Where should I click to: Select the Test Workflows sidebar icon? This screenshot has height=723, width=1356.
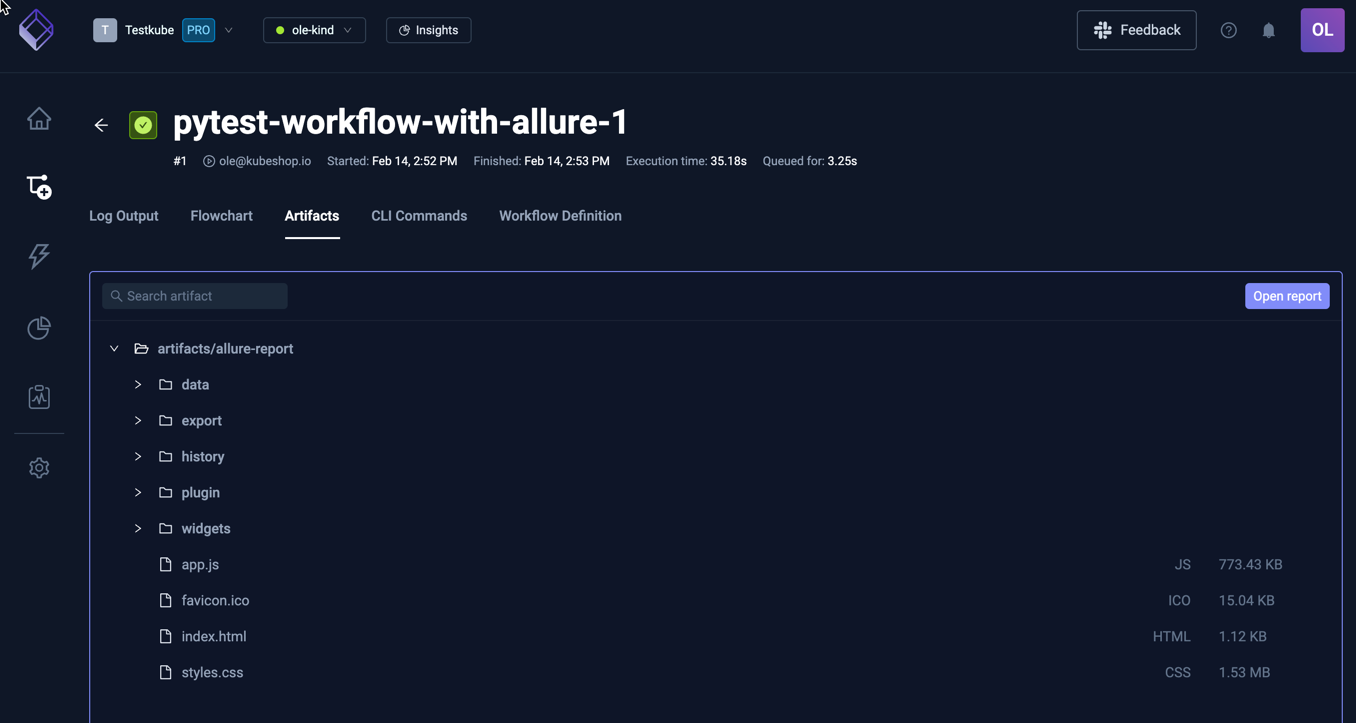[38, 187]
